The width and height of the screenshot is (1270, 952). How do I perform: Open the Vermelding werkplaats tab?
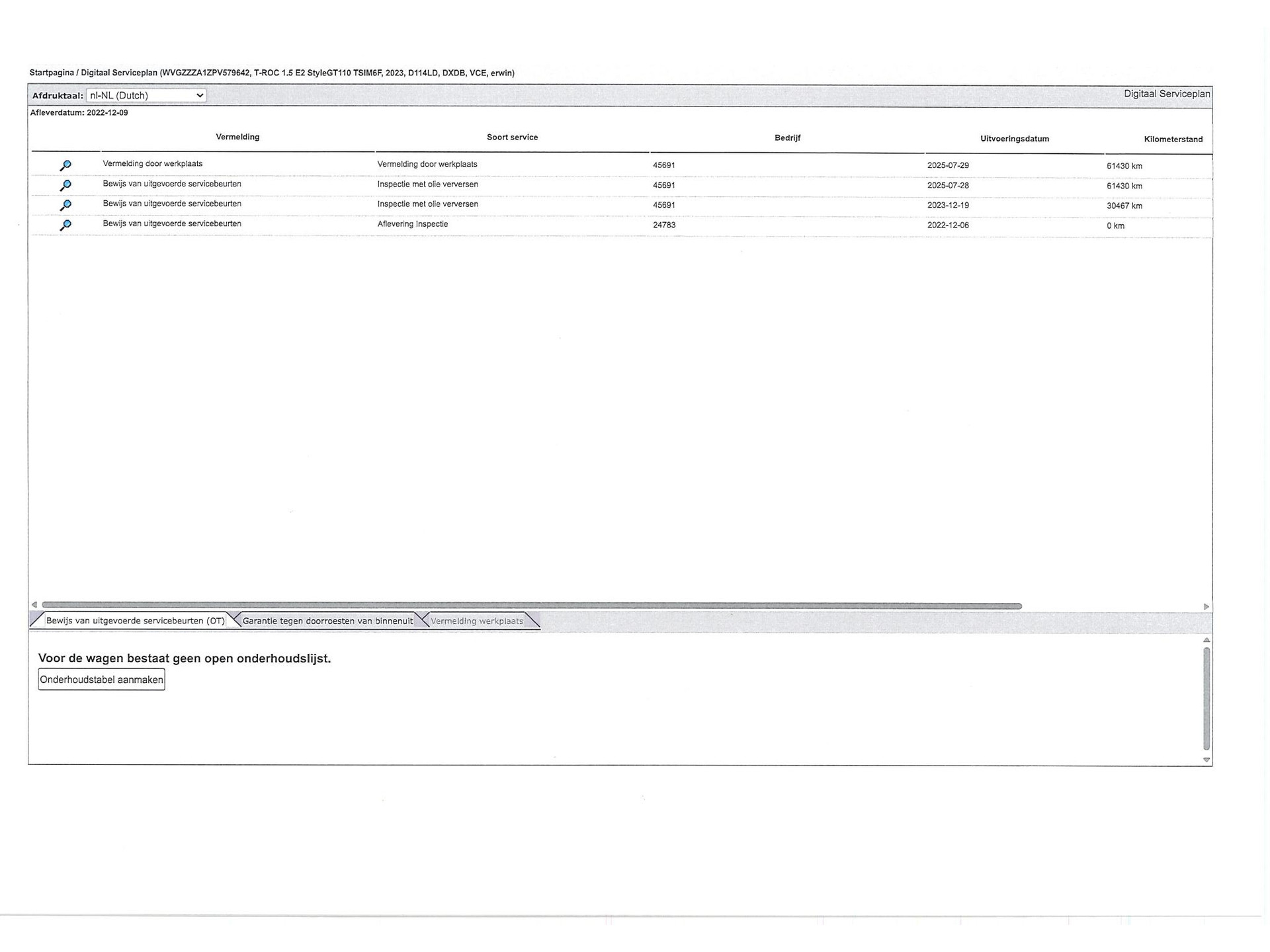tap(476, 621)
